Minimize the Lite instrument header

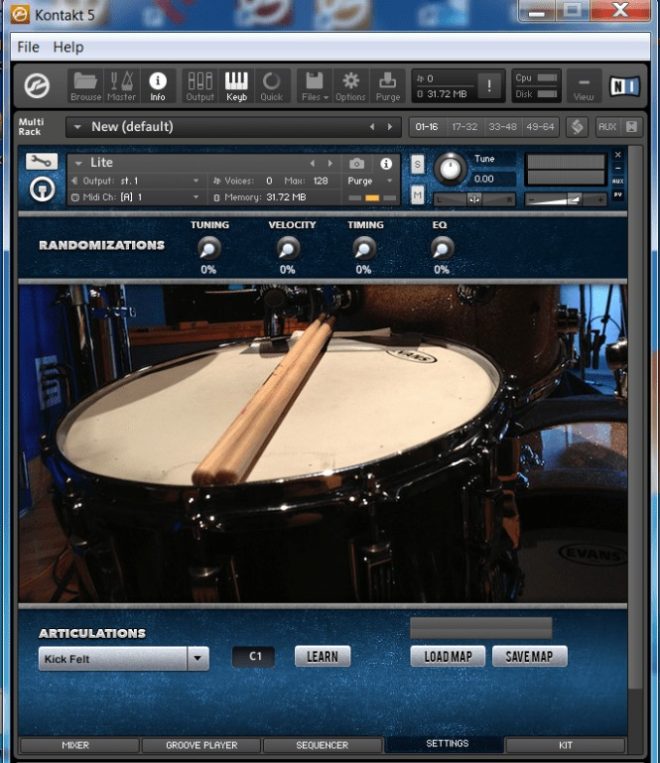618,168
